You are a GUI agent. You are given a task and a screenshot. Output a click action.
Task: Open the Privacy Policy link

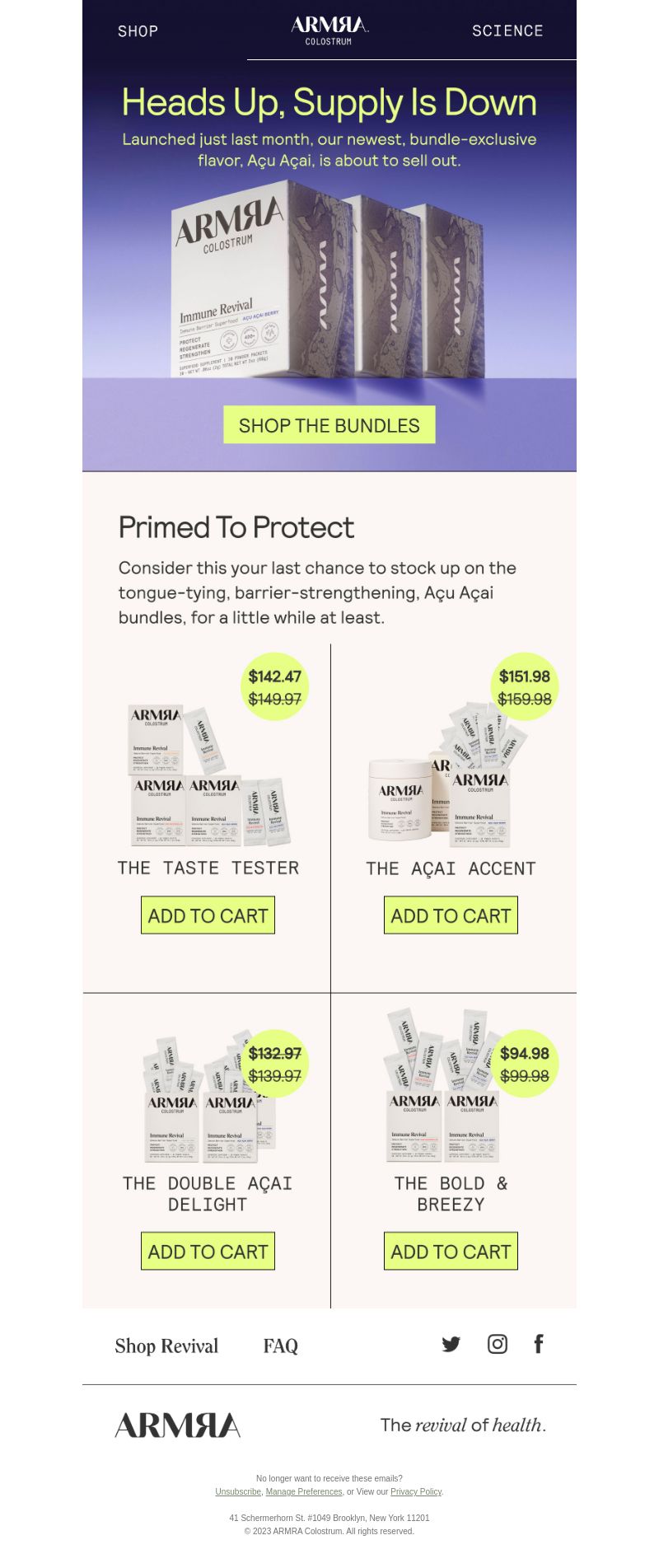tap(416, 1491)
